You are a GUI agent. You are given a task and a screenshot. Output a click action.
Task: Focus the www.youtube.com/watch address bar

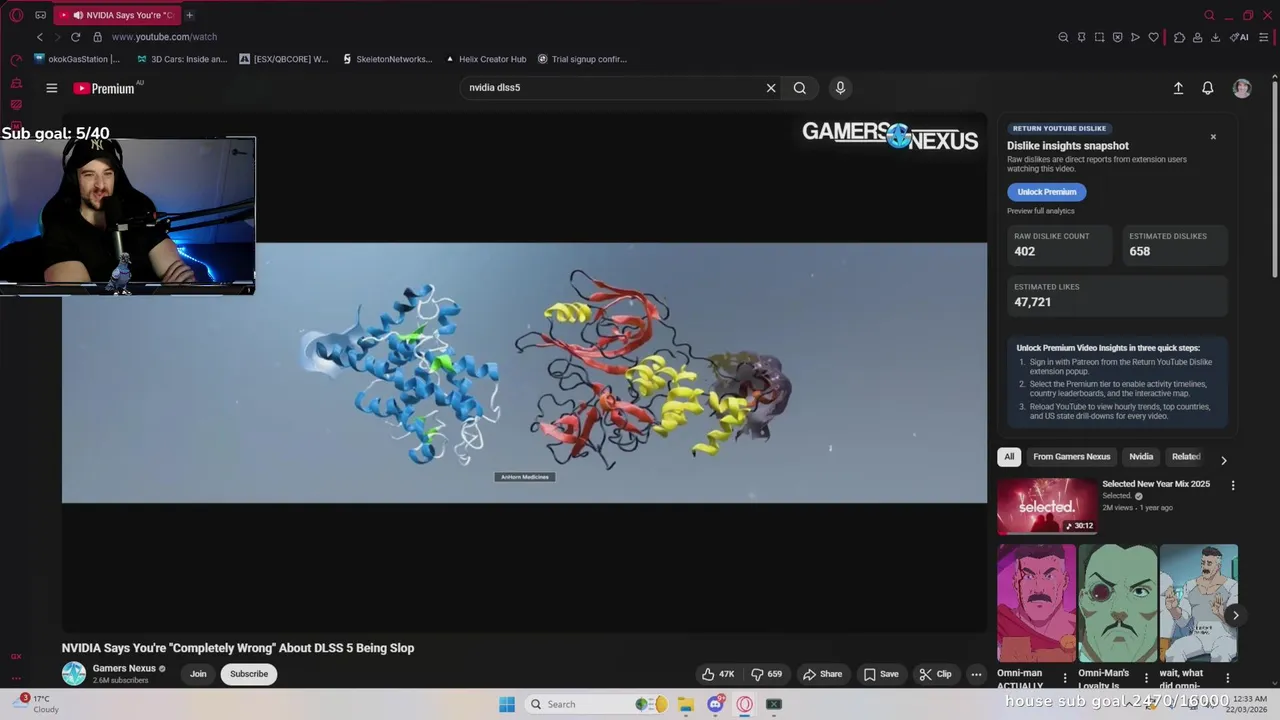(164, 37)
